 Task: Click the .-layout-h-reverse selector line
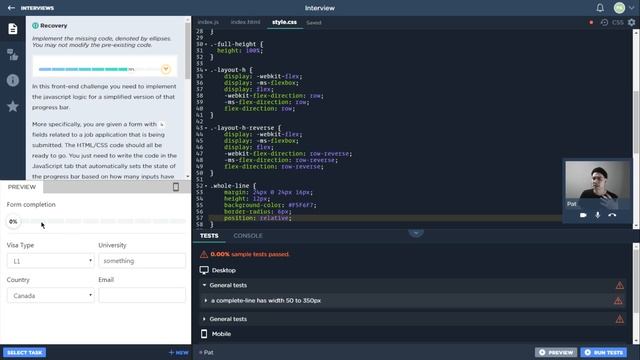pos(246,128)
